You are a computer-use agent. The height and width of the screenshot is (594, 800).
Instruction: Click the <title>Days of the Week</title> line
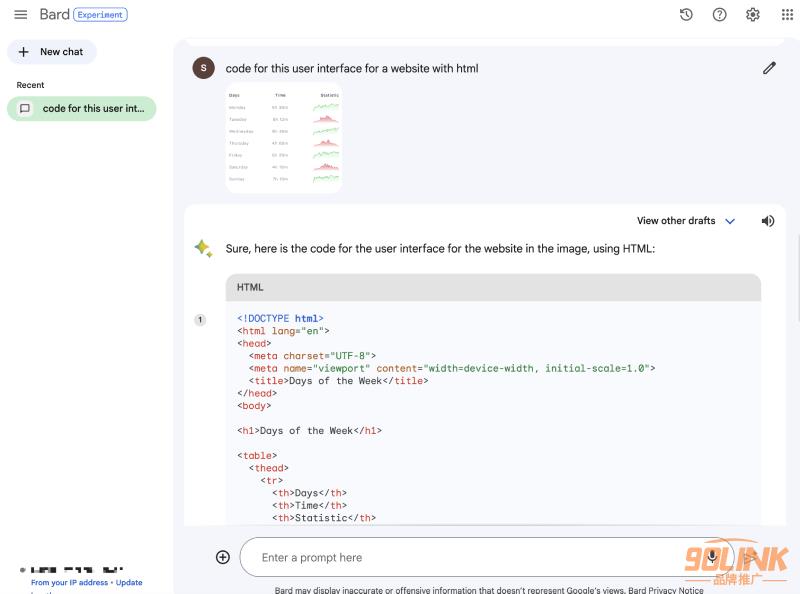(x=338, y=381)
